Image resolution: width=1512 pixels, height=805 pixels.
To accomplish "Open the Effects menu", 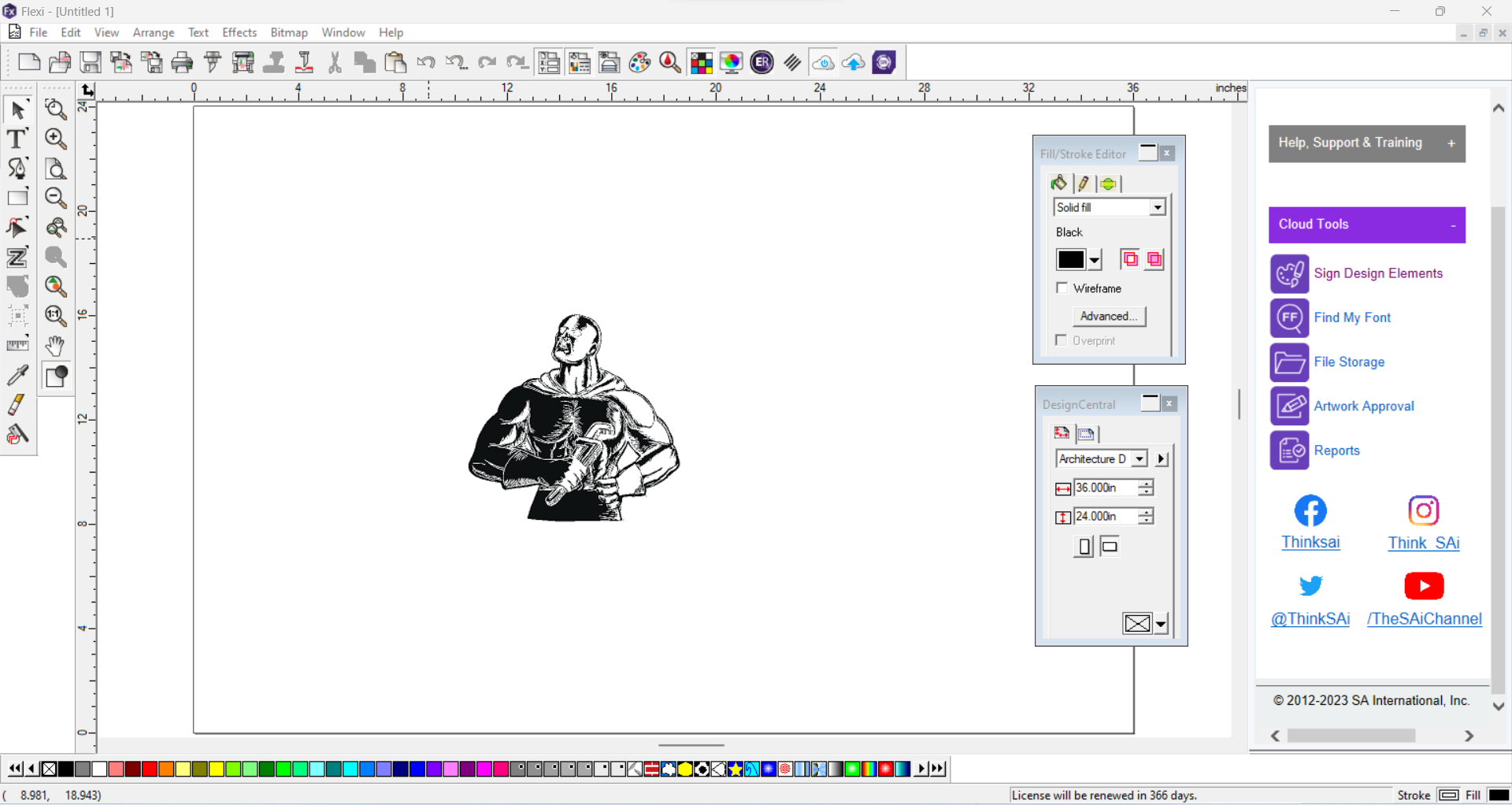I will tap(239, 32).
